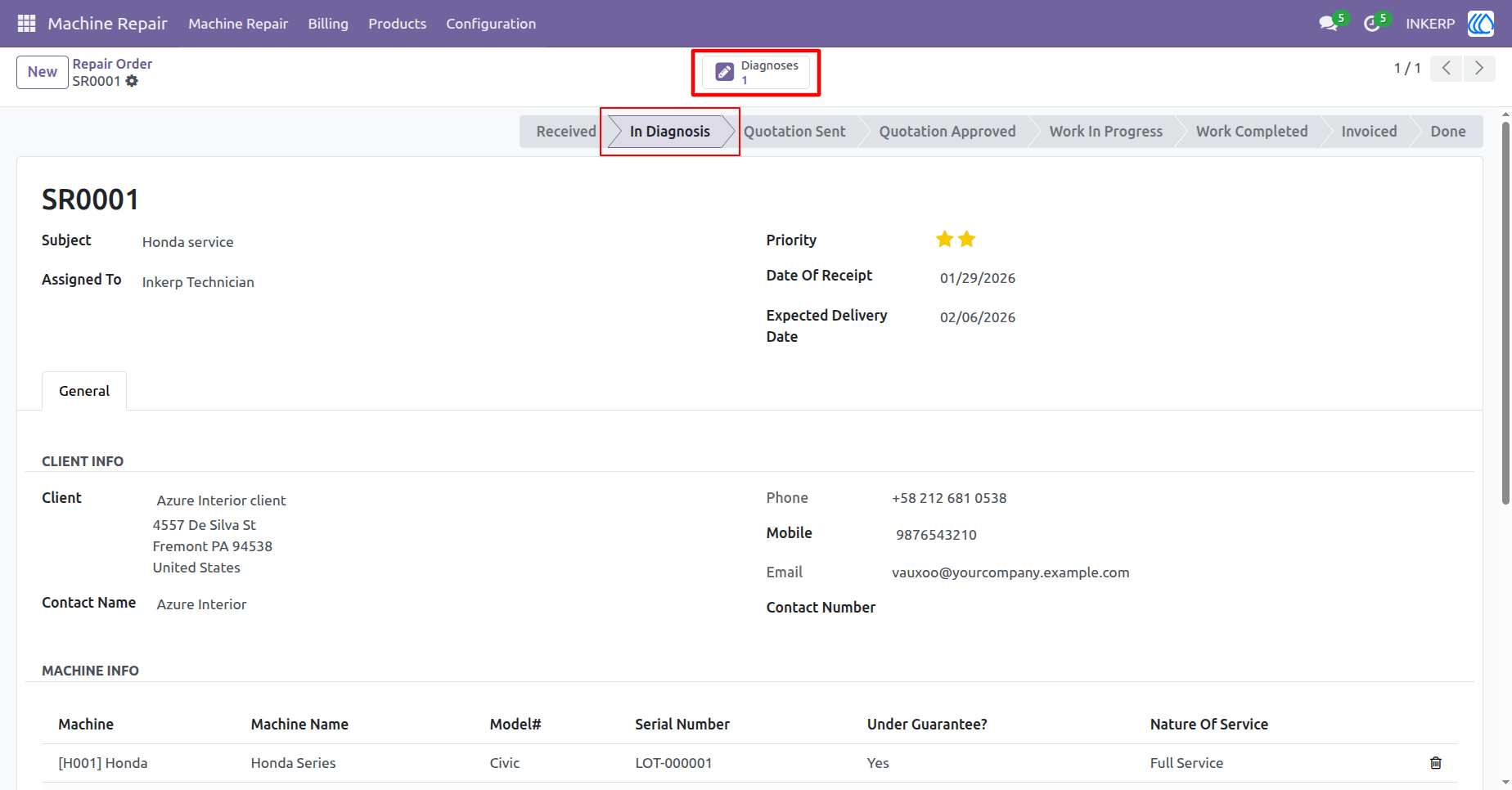Open the activities clock icon
The width and height of the screenshot is (1512, 790).
pos(1372,24)
